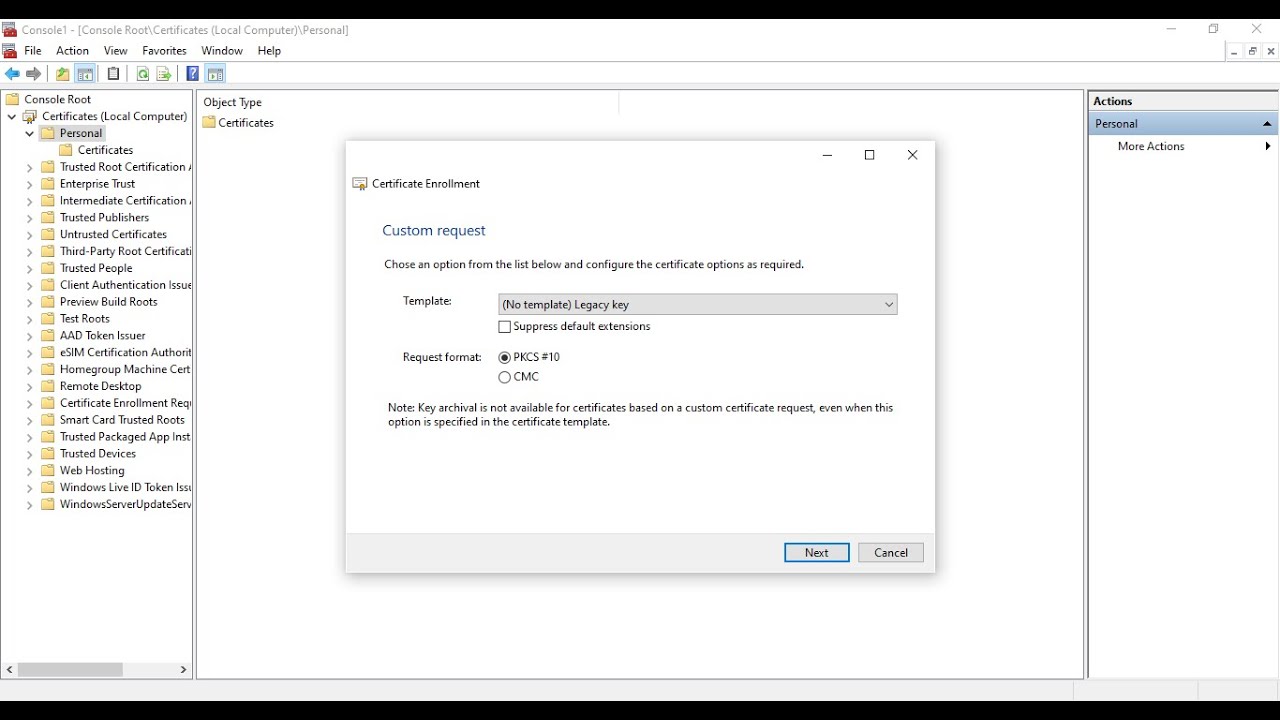Screen dimensions: 1280x720
Task: Click the blue Help question mark icon
Action: [x=193, y=74]
